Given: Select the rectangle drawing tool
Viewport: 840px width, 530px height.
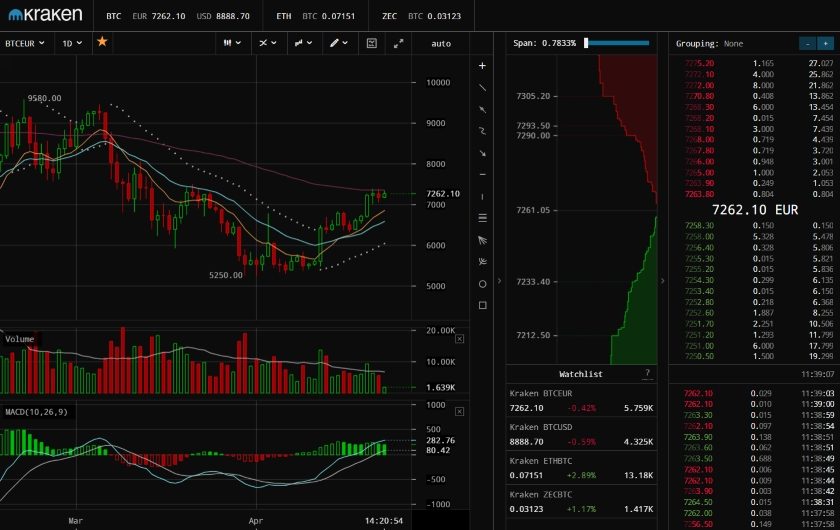Looking at the screenshot, I should point(482,305).
